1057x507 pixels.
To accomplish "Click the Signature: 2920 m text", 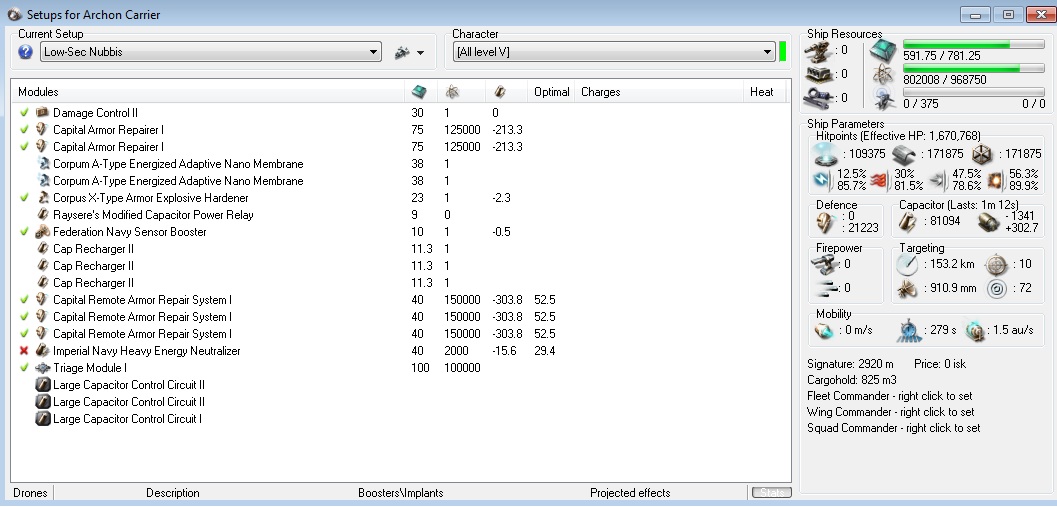I will (x=850, y=364).
